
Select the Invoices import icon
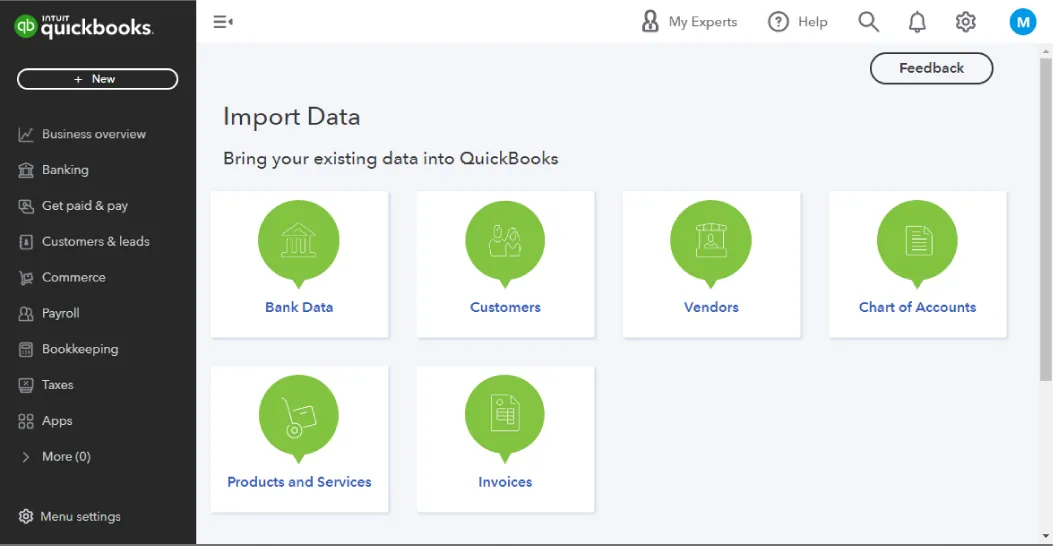point(505,416)
